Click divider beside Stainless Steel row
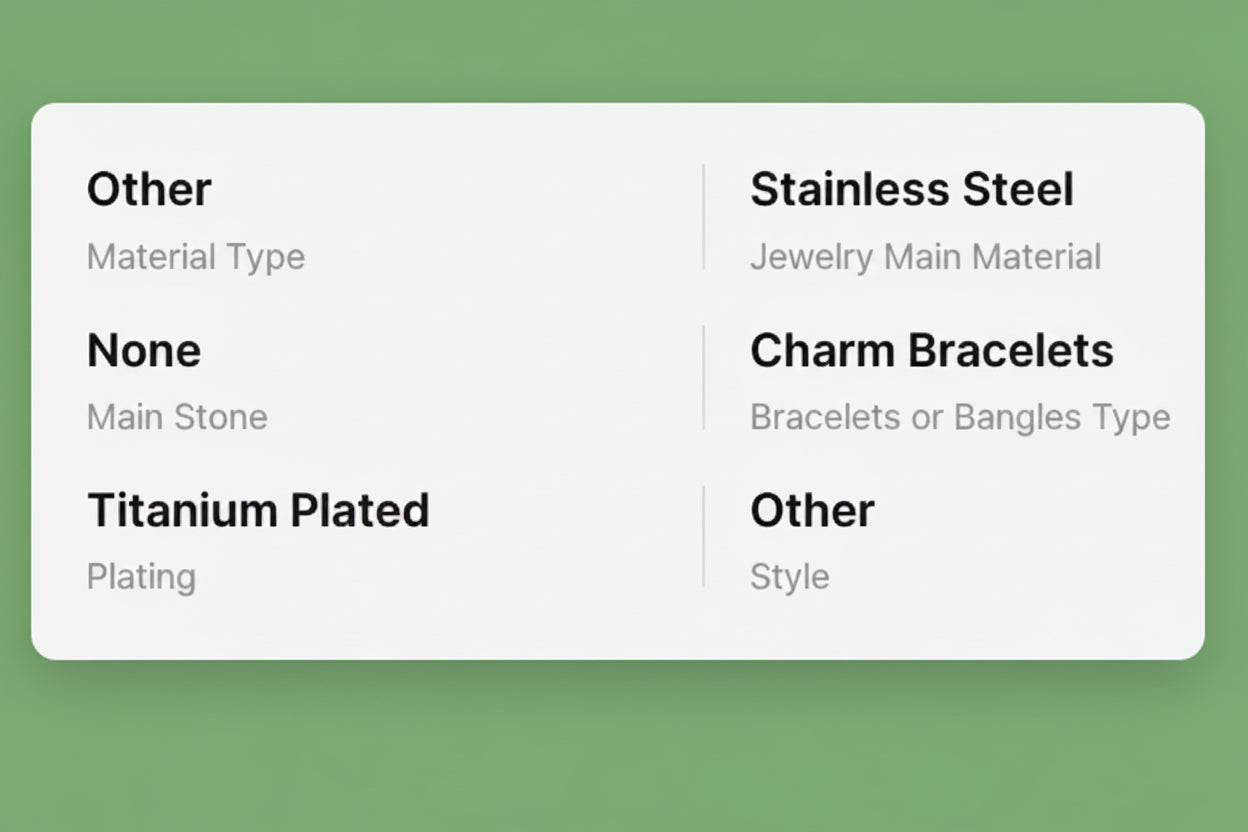The width and height of the screenshot is (1248, 832). 704,217
